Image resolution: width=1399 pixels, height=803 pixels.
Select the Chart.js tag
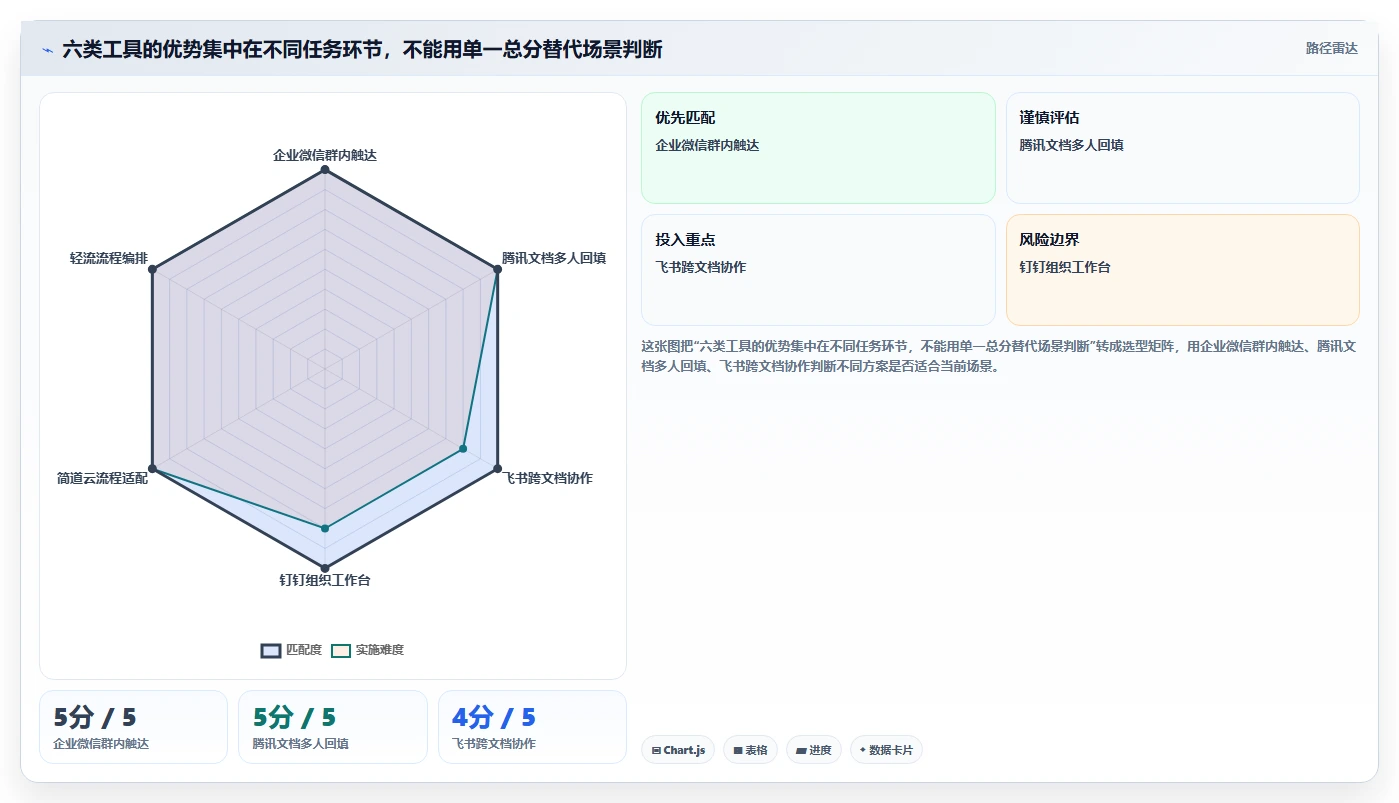point(678,750)
